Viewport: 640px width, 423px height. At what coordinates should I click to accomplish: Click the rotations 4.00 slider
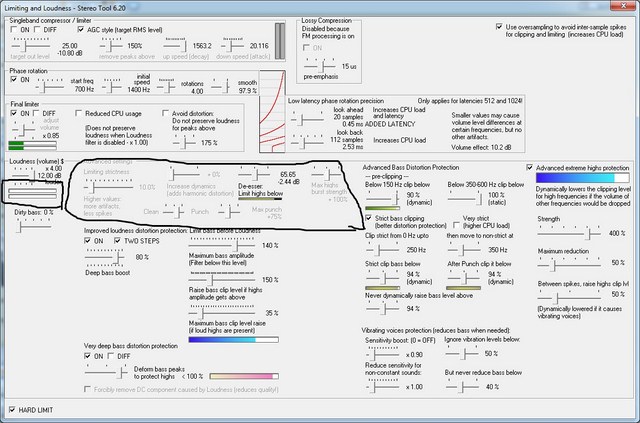(x=167, y=86)
